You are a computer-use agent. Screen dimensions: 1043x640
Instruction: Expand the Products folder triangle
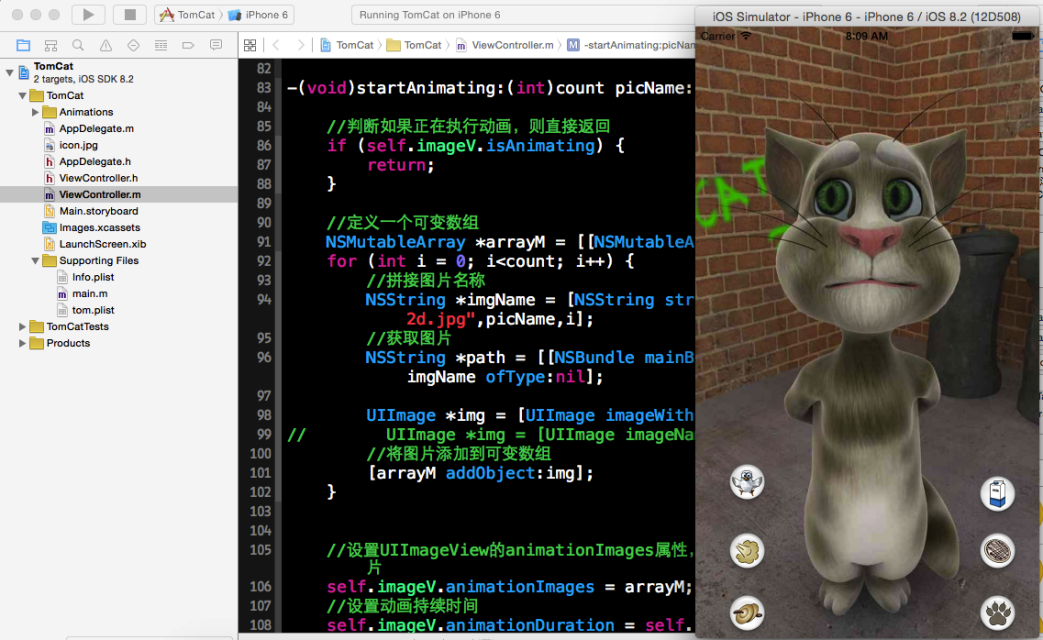(23, 343)
